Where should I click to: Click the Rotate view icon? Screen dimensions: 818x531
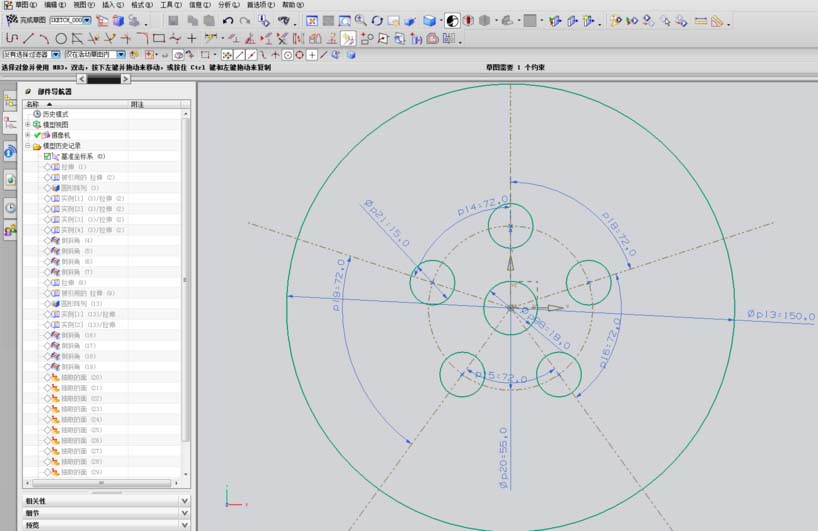[377, 20]
